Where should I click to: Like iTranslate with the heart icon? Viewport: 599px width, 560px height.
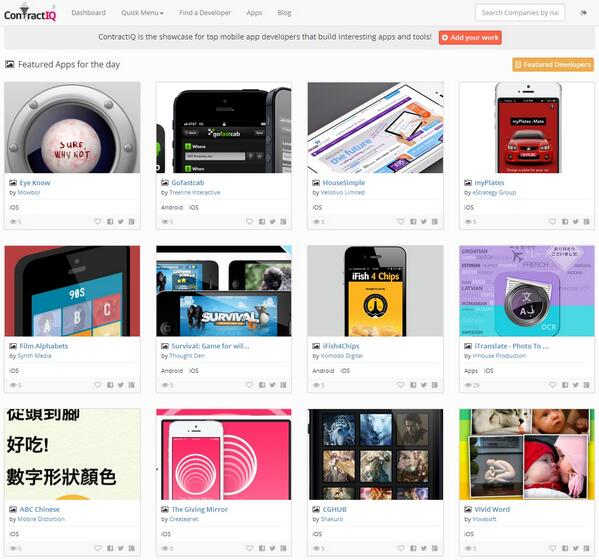[552, 385]
